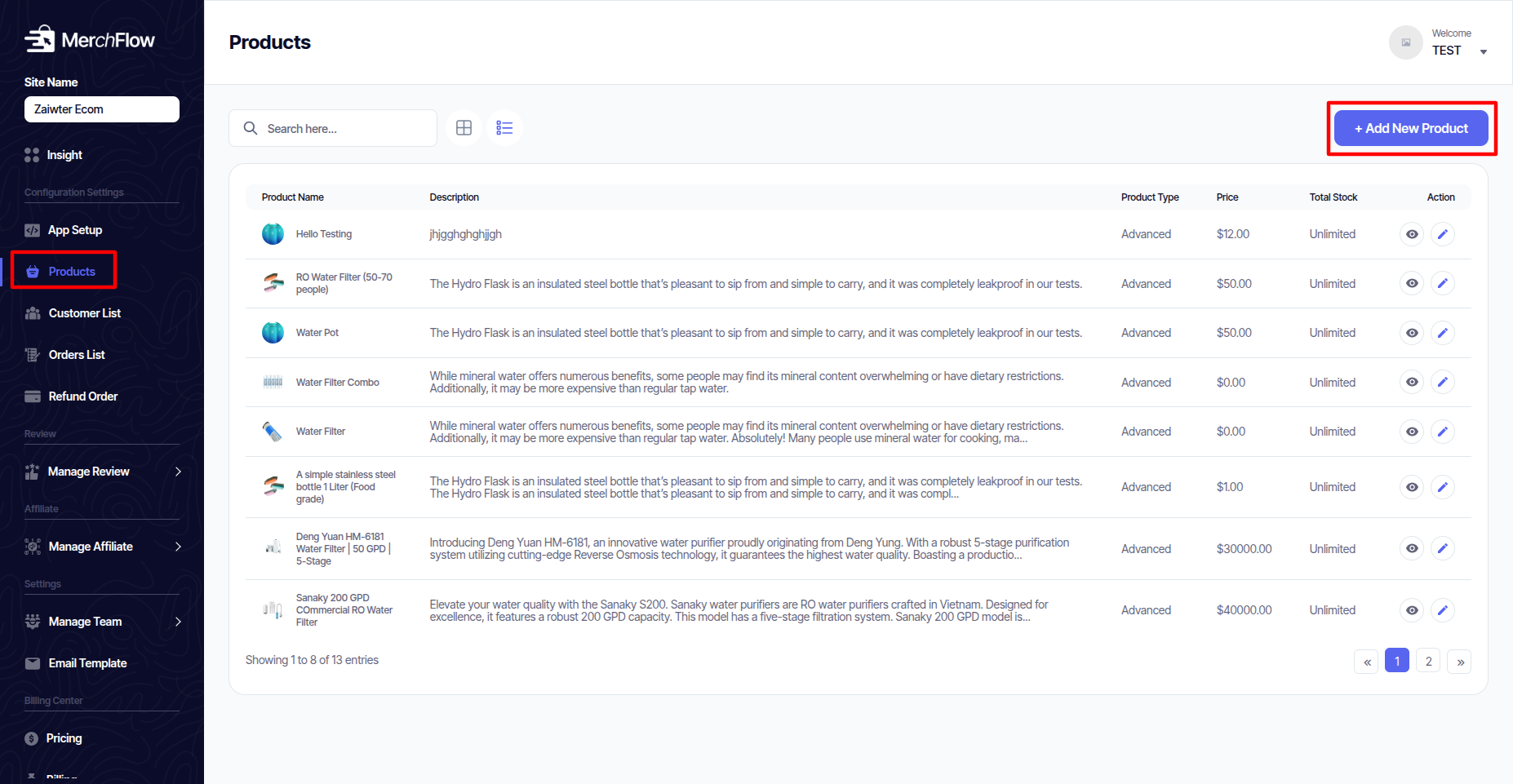The height and width of the screenshot is (784, 1513).
Task: View Hello Testing product via eye icon
Action: pyautogui.click(x=1411, y=234)
